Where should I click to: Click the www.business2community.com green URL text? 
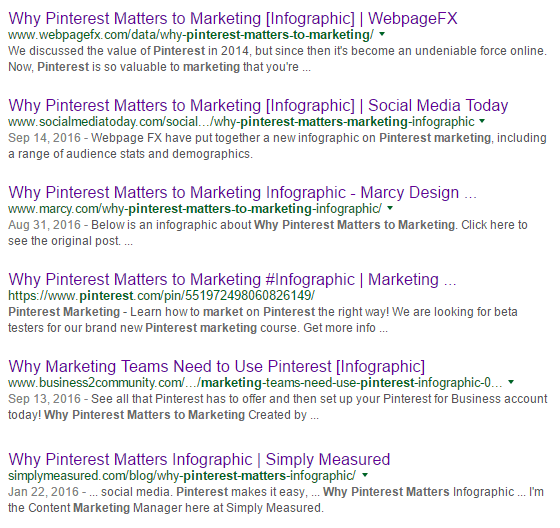[255, 383]
